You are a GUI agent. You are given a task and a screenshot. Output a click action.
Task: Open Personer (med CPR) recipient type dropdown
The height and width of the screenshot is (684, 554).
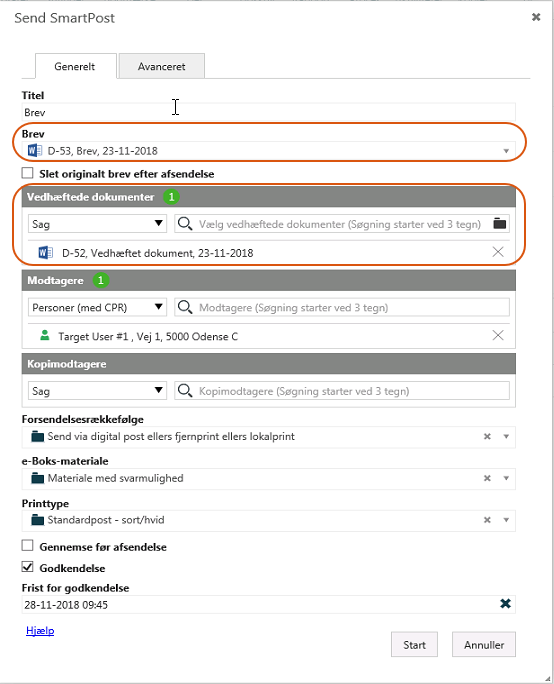(97, 308)
